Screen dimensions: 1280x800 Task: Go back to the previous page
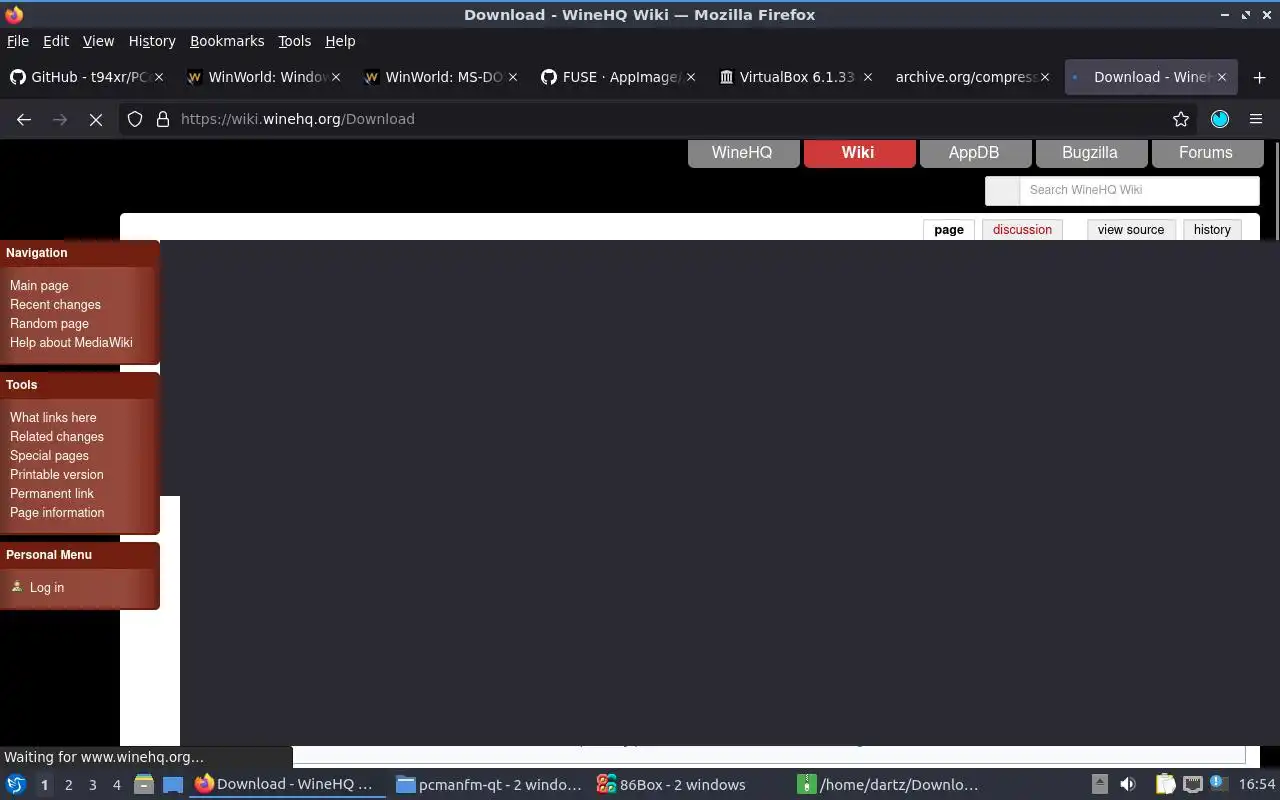pyautogui.click(x=24, y=119)
